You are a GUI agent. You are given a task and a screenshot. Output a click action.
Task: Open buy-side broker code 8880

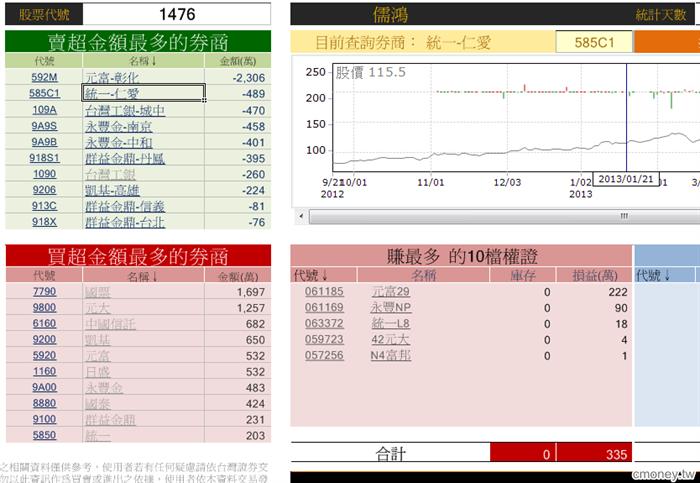44,404
